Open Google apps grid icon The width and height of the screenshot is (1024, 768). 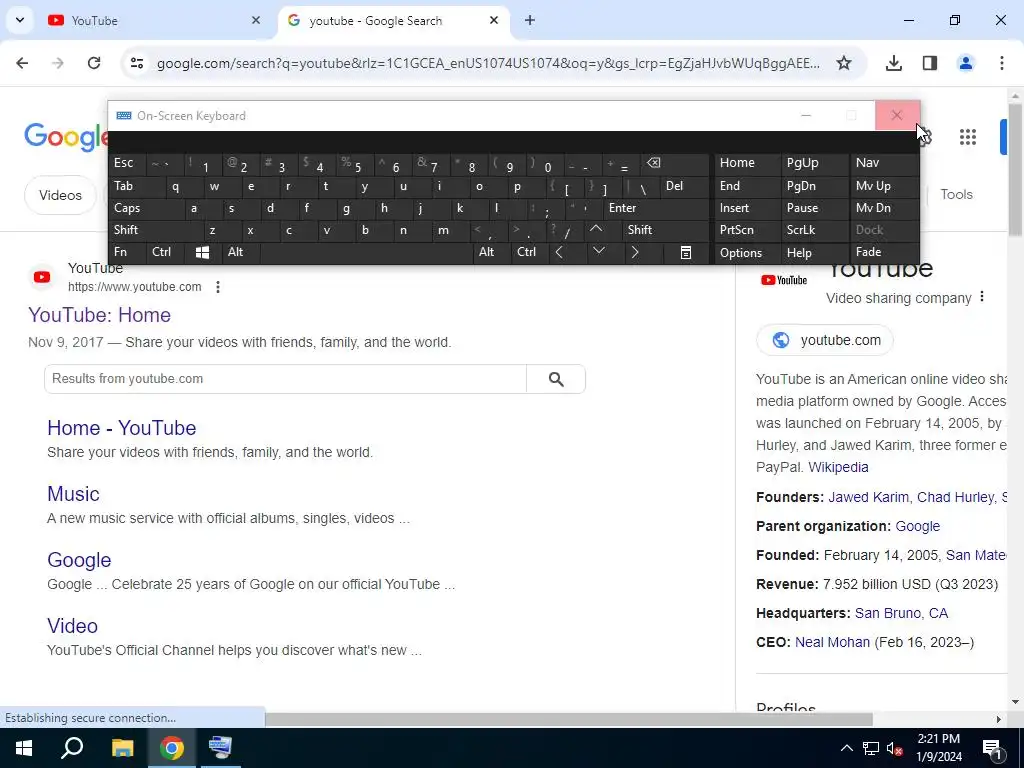click(968, 136)
